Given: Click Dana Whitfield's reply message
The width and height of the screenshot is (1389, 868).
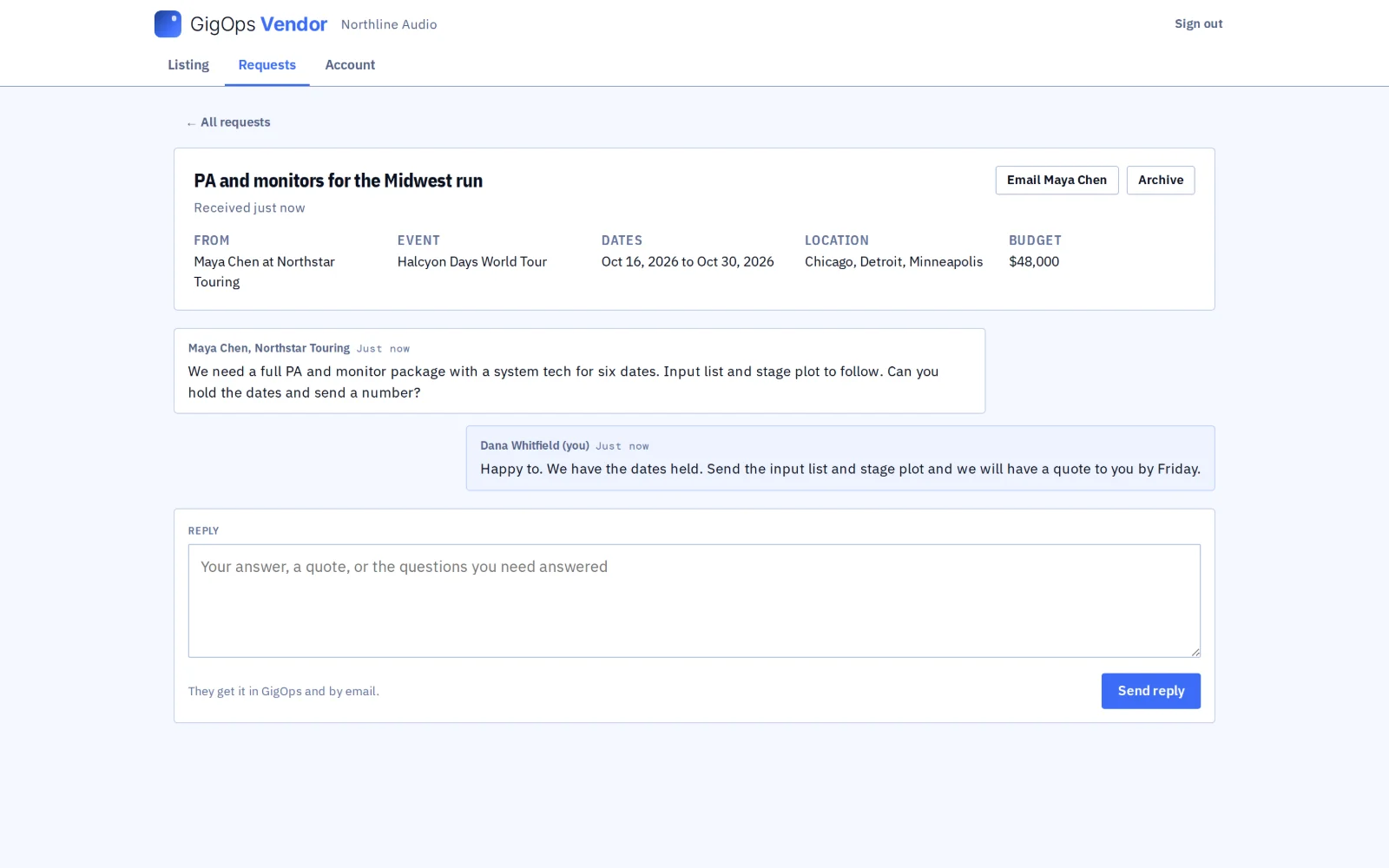Looking at the screenshot, I should pyautogui.click(x=840, y=458).
